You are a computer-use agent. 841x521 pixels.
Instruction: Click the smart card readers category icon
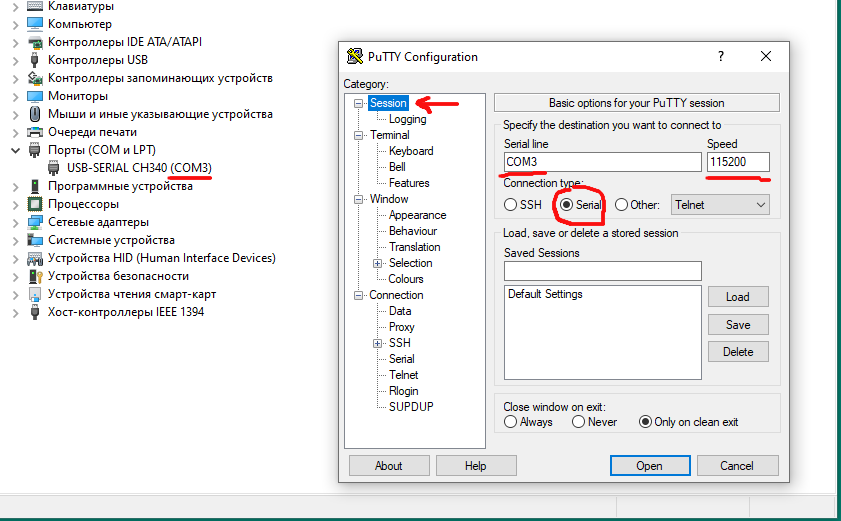point(35,294)
